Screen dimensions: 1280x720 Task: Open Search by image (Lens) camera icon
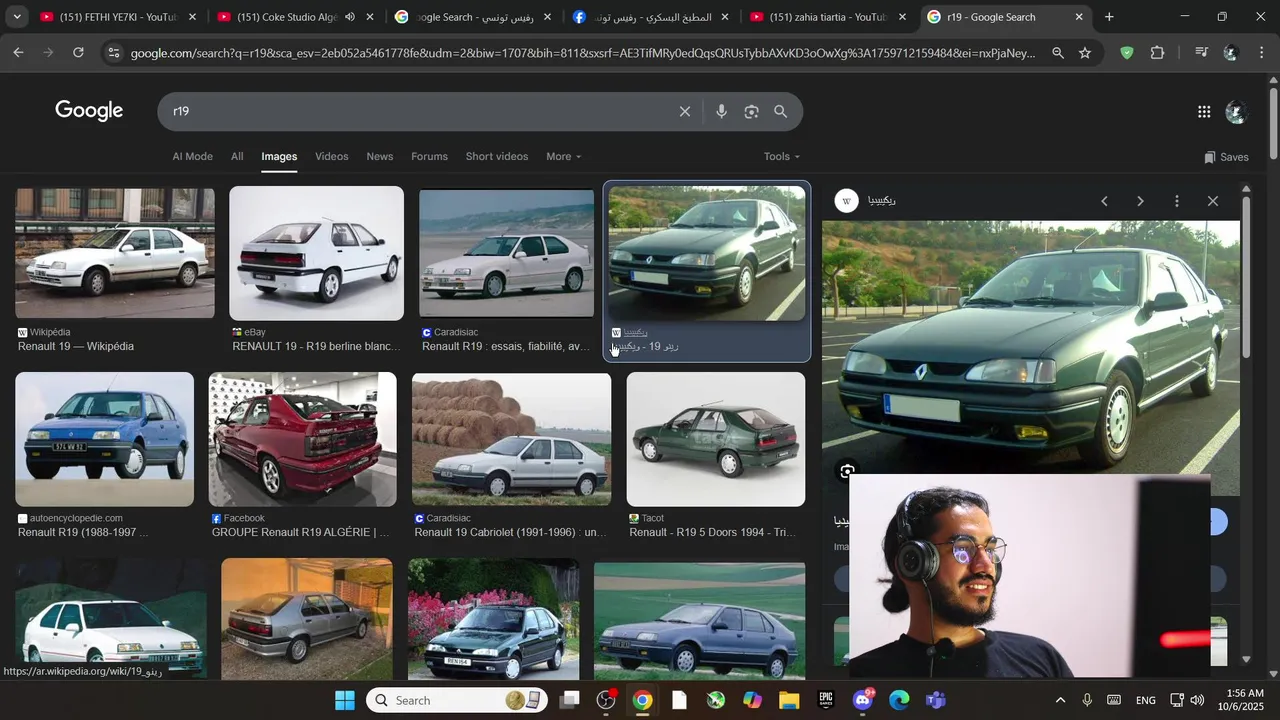(751, 112)
